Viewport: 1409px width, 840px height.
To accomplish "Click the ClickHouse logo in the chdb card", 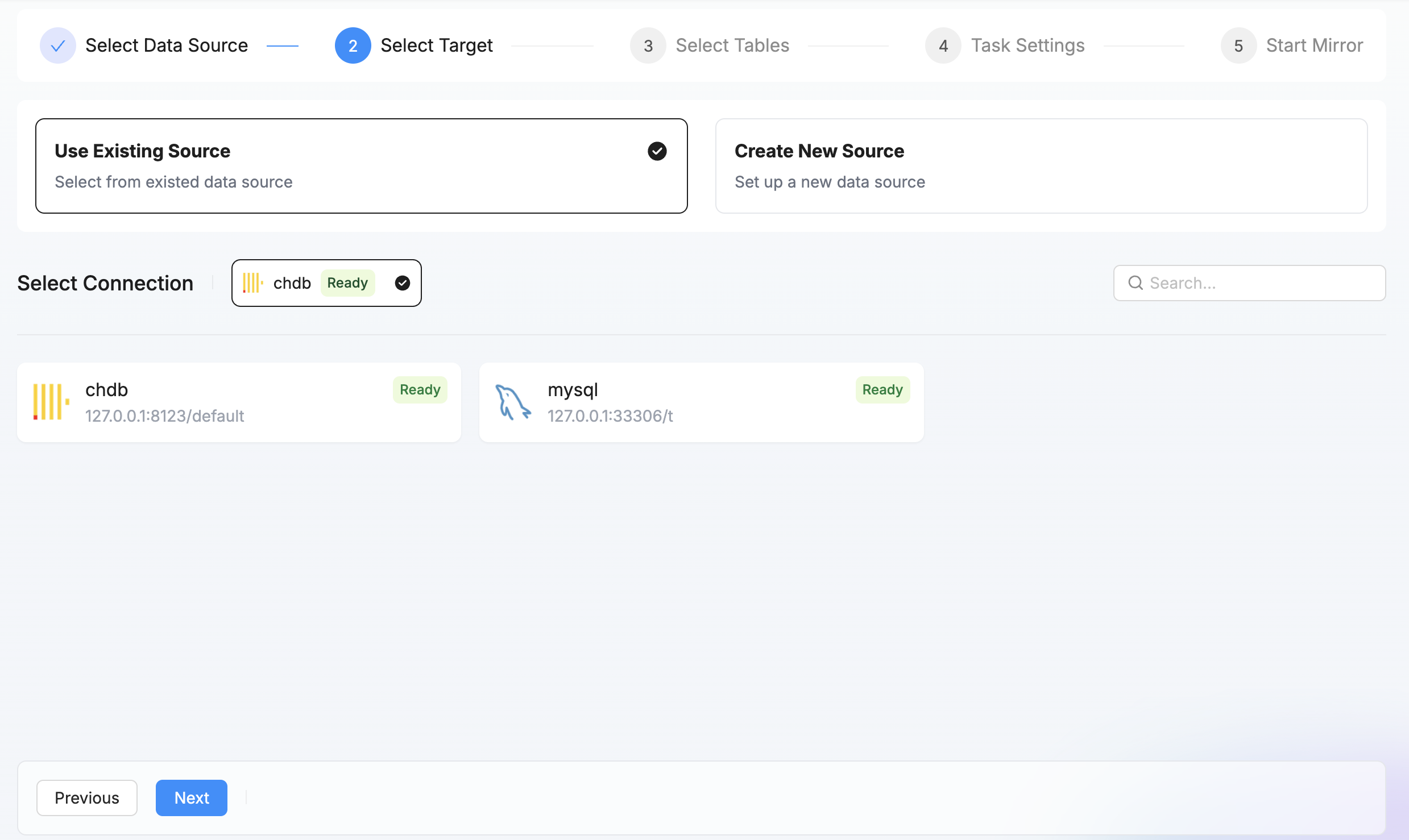I will click(x=51, y=402).
